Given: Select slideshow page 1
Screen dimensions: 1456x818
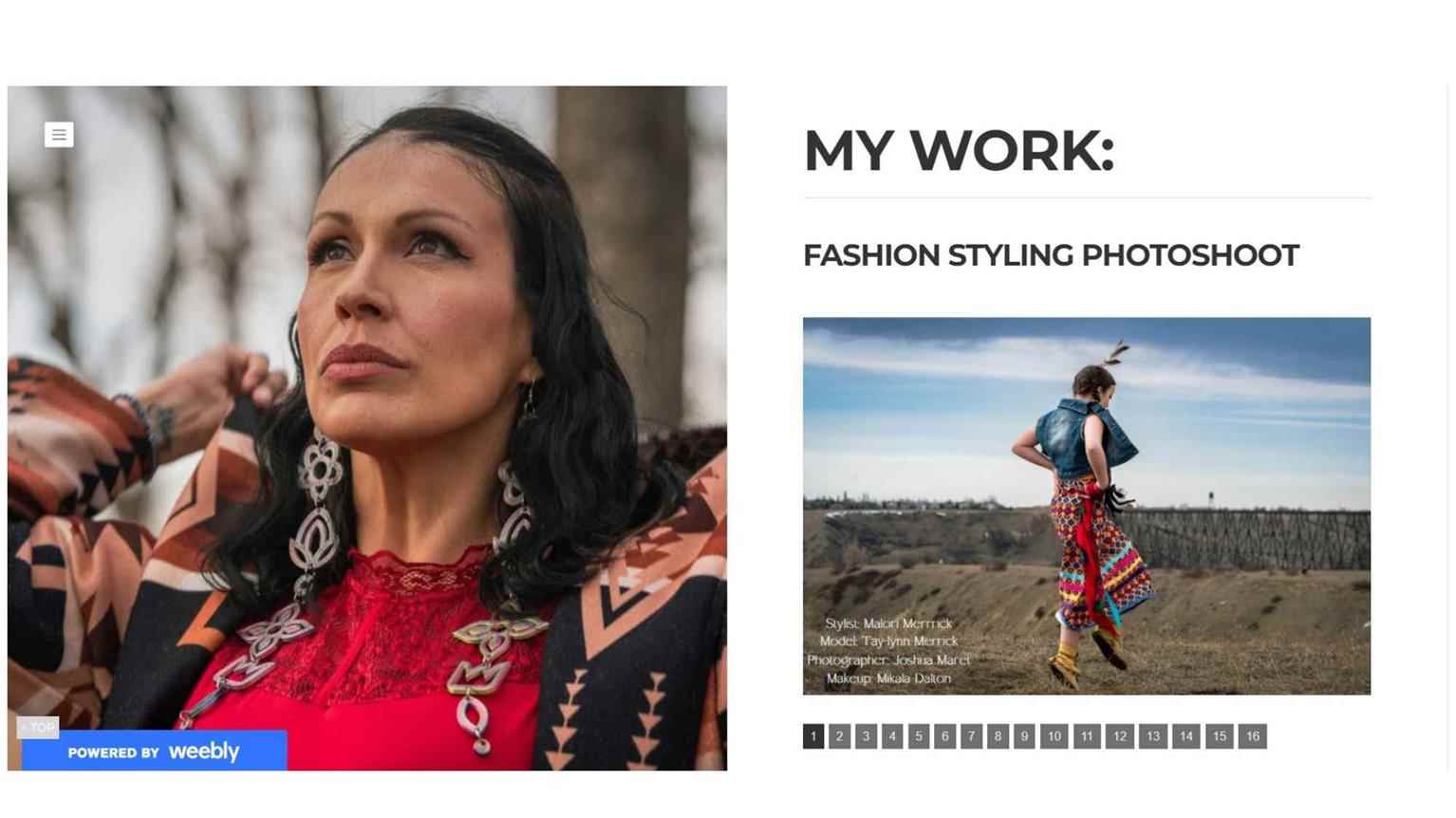Looking at the screenshot, I should 813,736.
